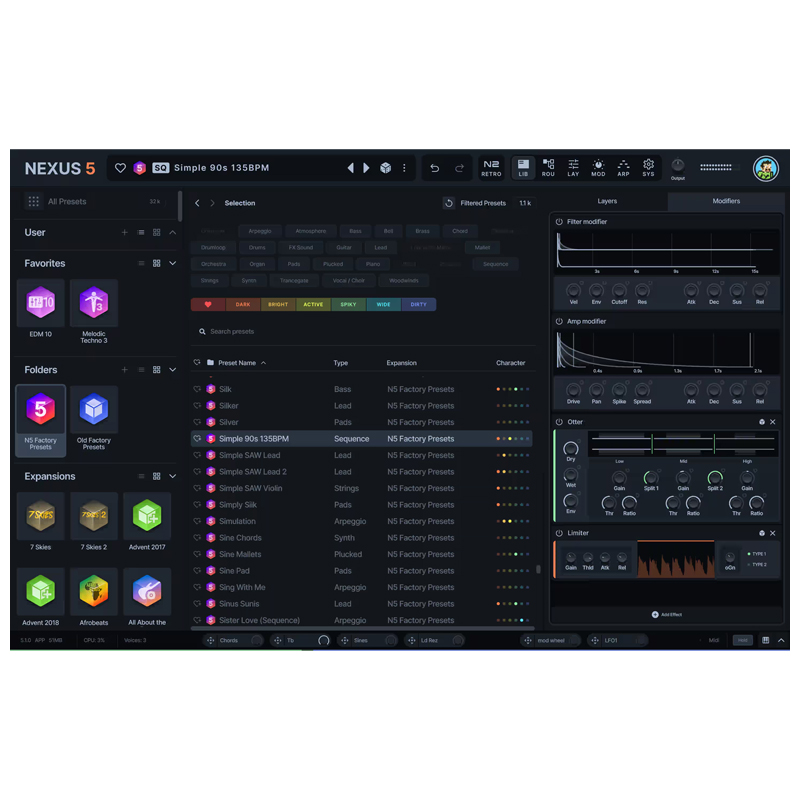Open the three-dot preset options menu
The image size is (800, 800).
pyautogui.click(x=404, y=168)
